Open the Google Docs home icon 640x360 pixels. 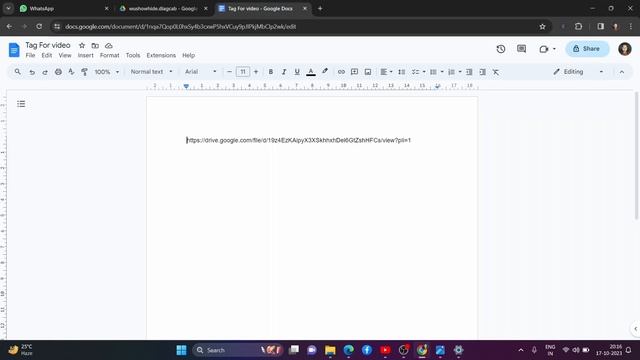(14, 50)
